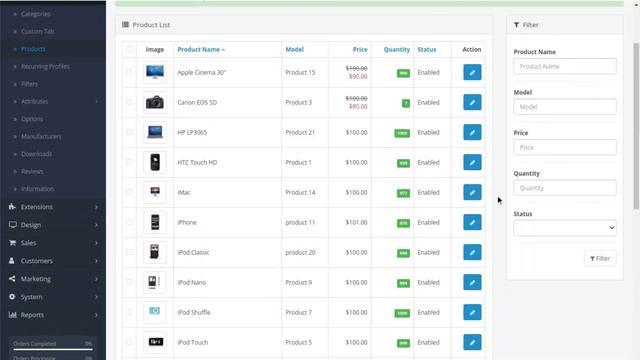Click the Product List panel list icon
The image size is (640, 360).
(x=125, y=25)
